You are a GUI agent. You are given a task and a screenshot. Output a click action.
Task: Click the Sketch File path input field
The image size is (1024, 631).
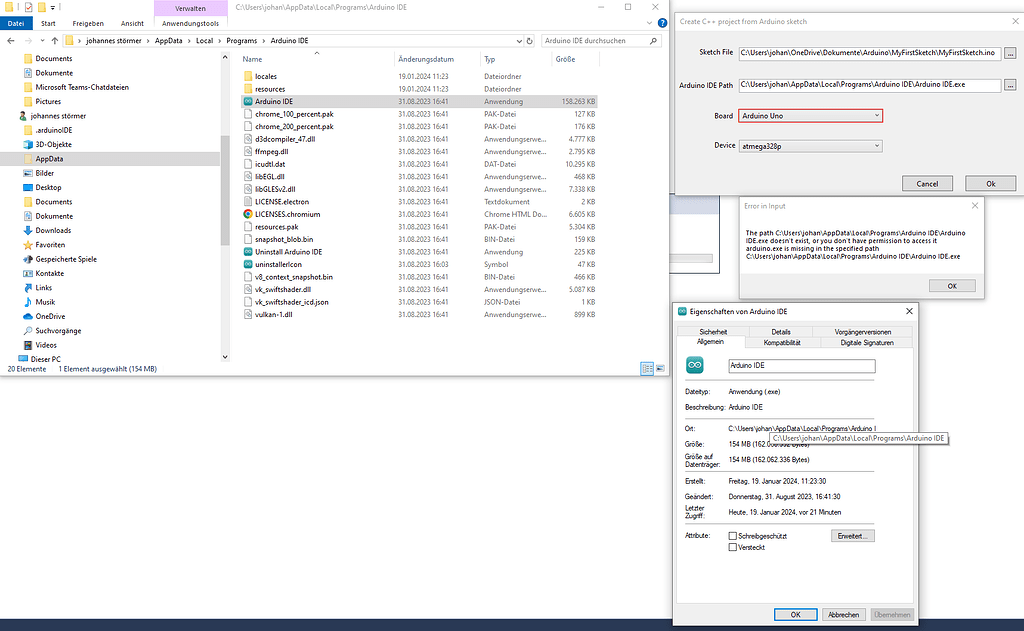click(x=870, y=53)
